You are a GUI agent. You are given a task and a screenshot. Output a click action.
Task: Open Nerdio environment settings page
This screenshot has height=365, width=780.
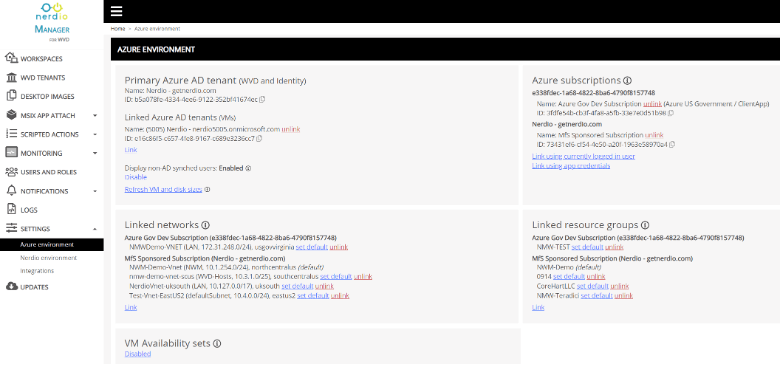[x=48, y=258]
